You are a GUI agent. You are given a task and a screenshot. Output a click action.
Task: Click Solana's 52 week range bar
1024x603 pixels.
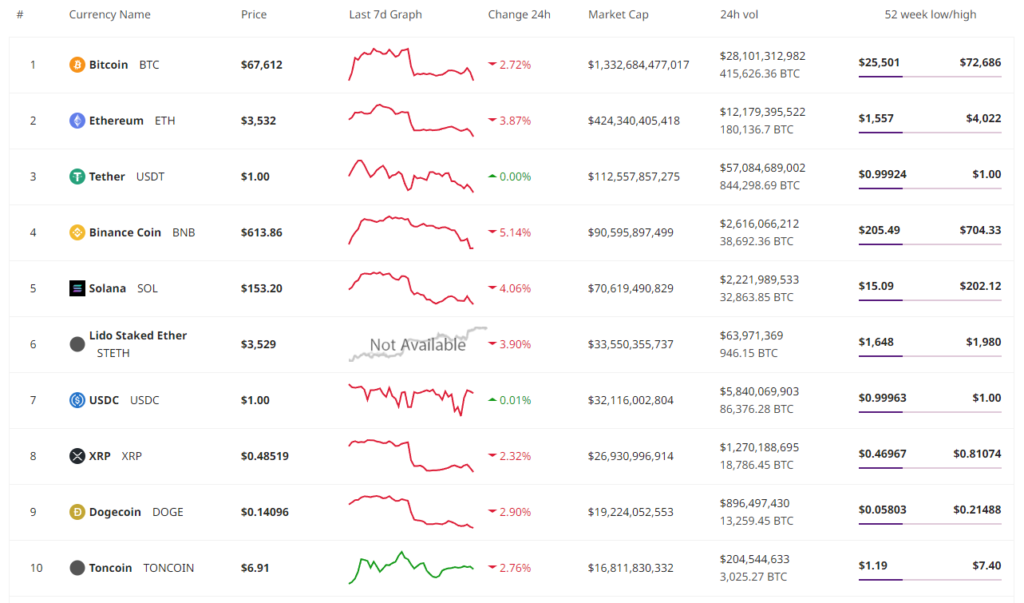[x=930, y=300]
